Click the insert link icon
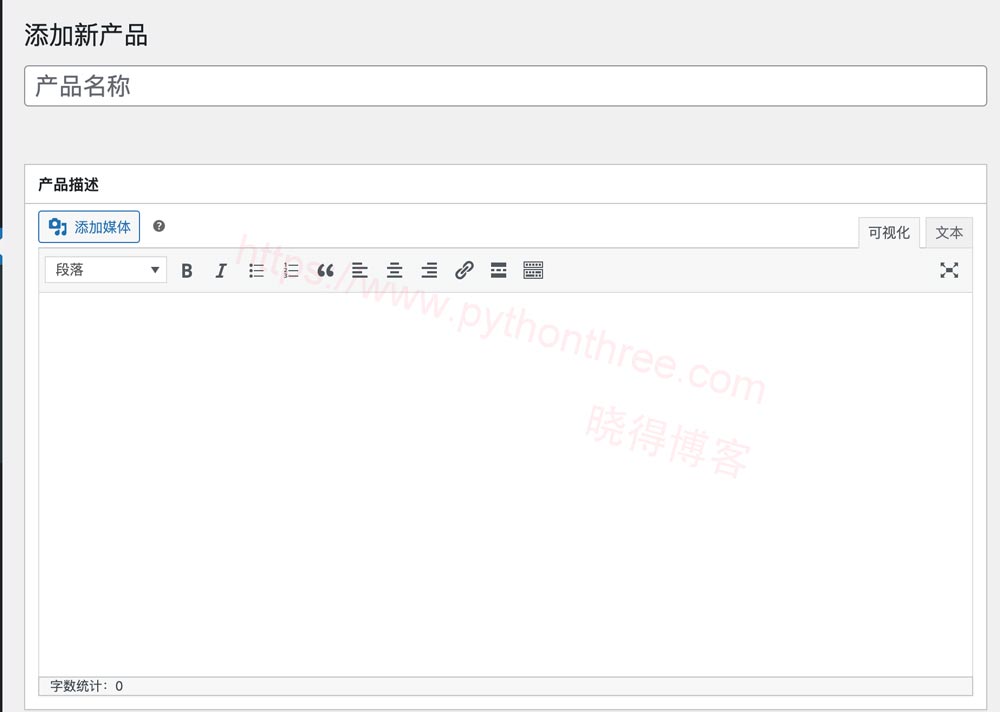This screenshot has height=712, width=1000. (x=464, y=270)
